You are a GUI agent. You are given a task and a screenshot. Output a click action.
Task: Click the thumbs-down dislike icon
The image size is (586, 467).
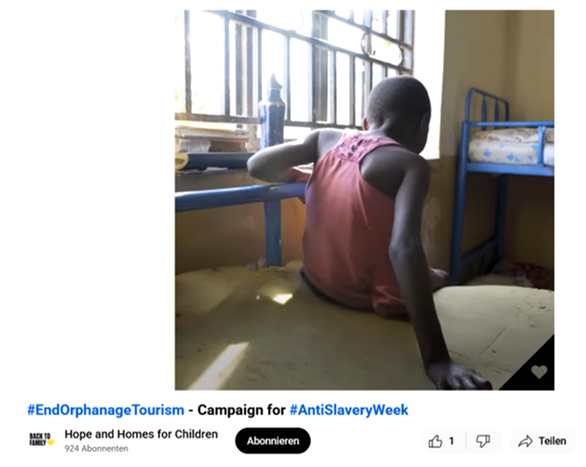(x=483, y=441)
